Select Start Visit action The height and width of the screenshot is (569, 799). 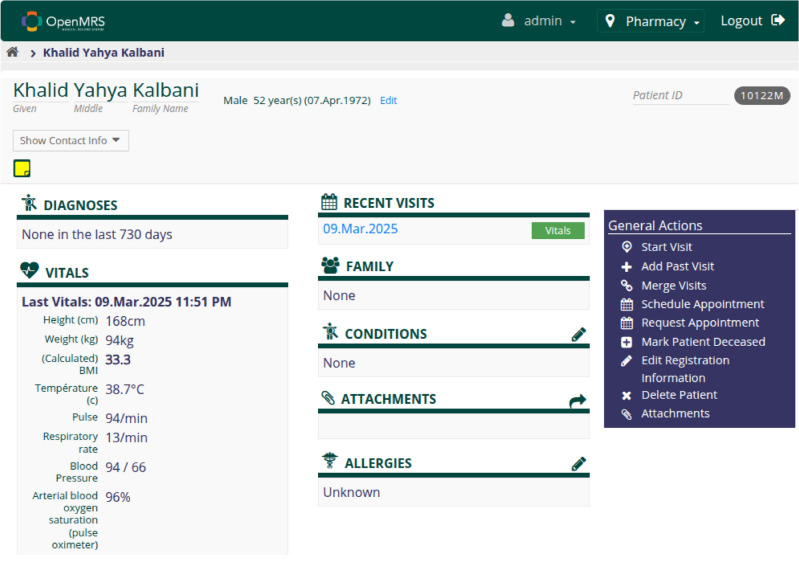666,247
